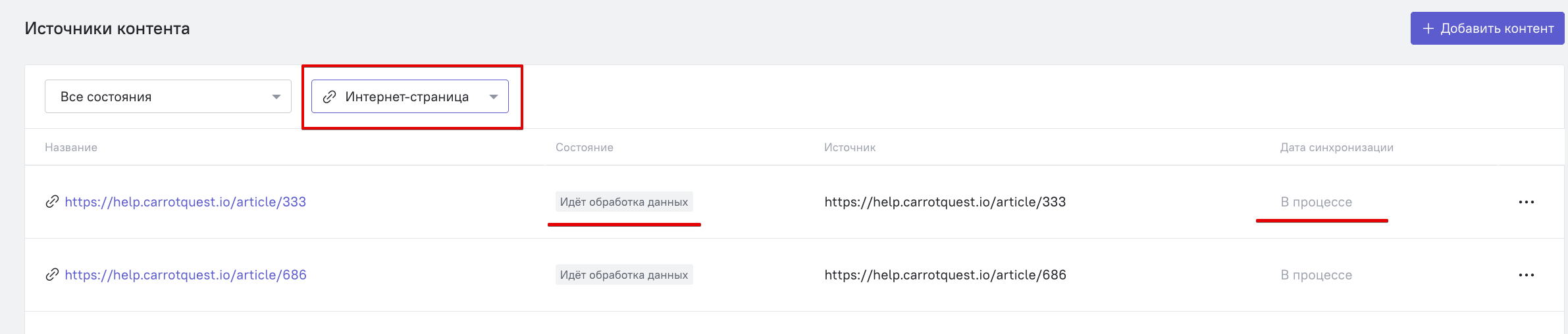Open the Интернет-страница type filter
The image size is (1568, 334).
[410, 97]
